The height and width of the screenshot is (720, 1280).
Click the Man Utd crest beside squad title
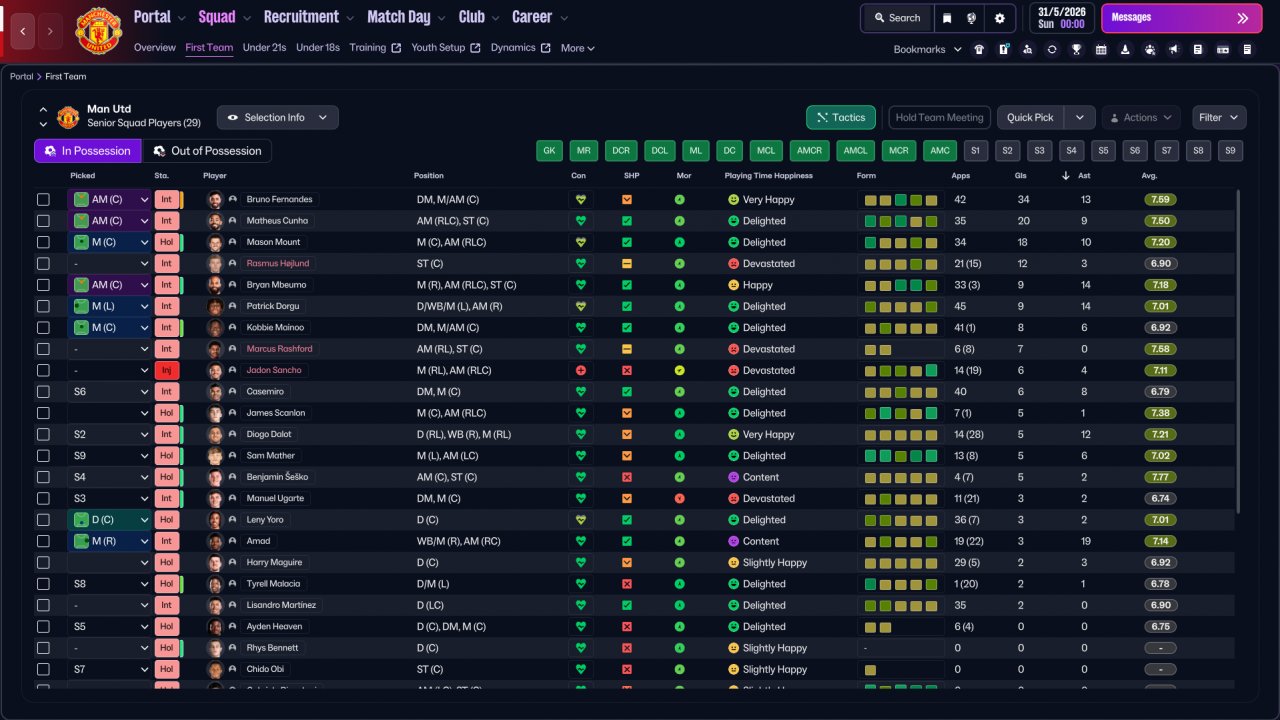tap(68, 117)
